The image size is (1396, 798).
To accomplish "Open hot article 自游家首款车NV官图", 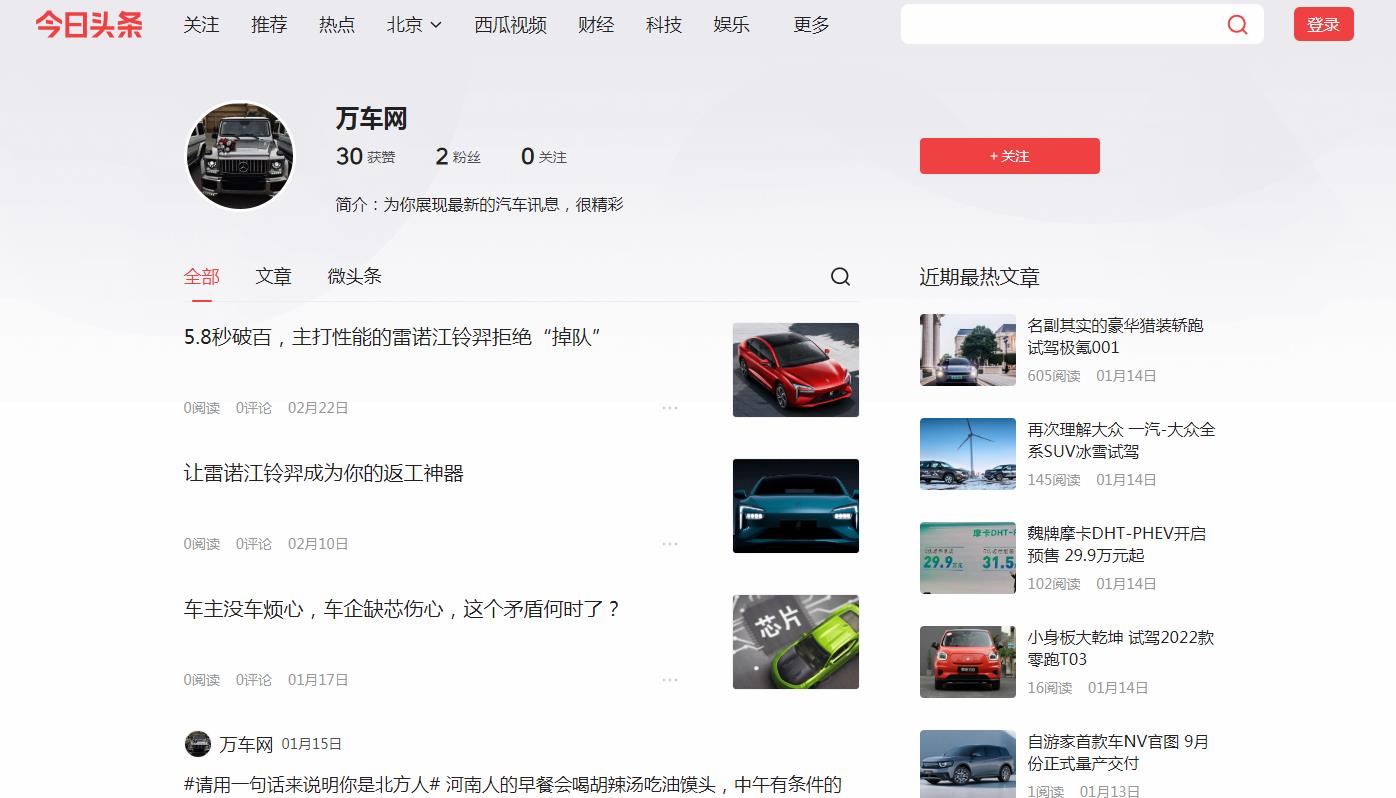I will 1118,753.
